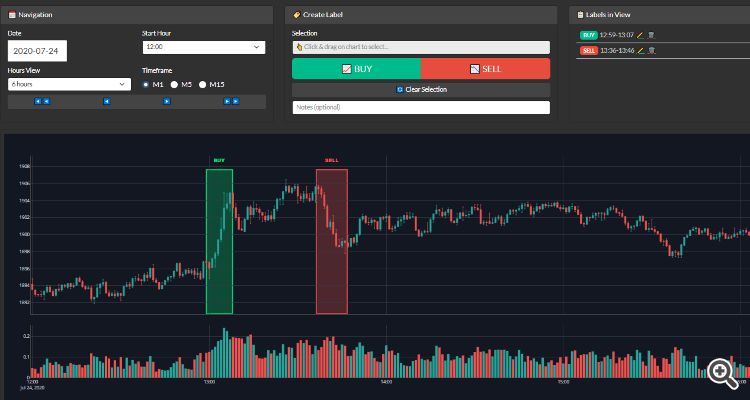Viewport: 750px width, 400px height.
Task: Click the double left rewind arrows
Action: 42,101
